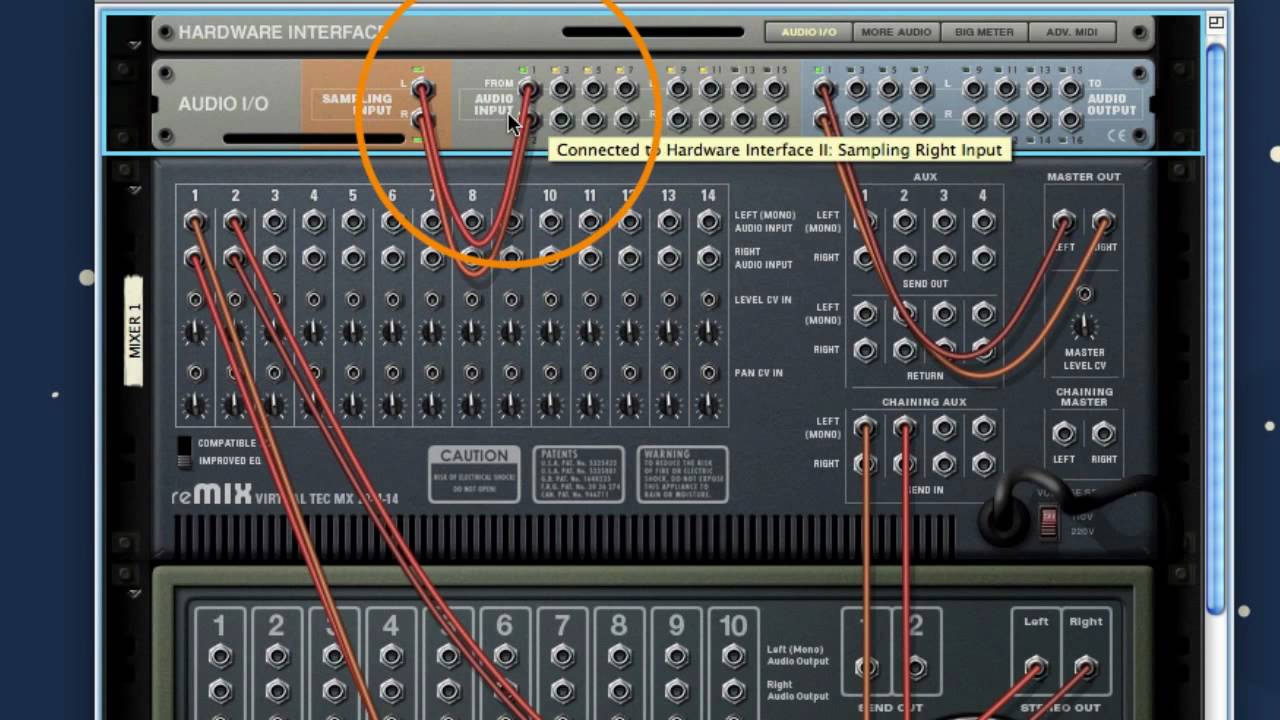The width and height of the screenshot is (1280, 720).
Task: Click Aux 1 Send Out left jack
Action: coord(865,222)
